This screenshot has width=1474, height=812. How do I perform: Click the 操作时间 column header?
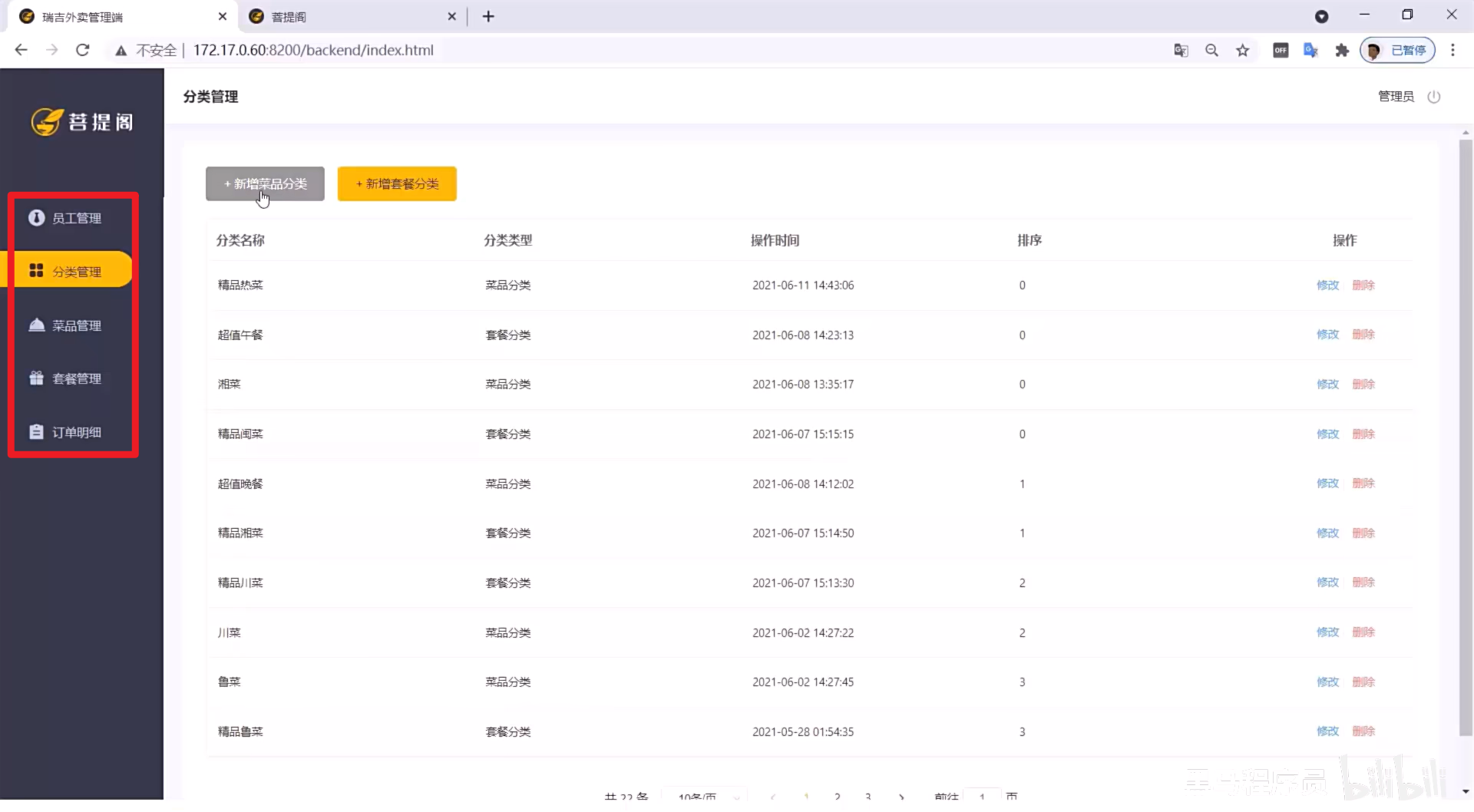775,240
